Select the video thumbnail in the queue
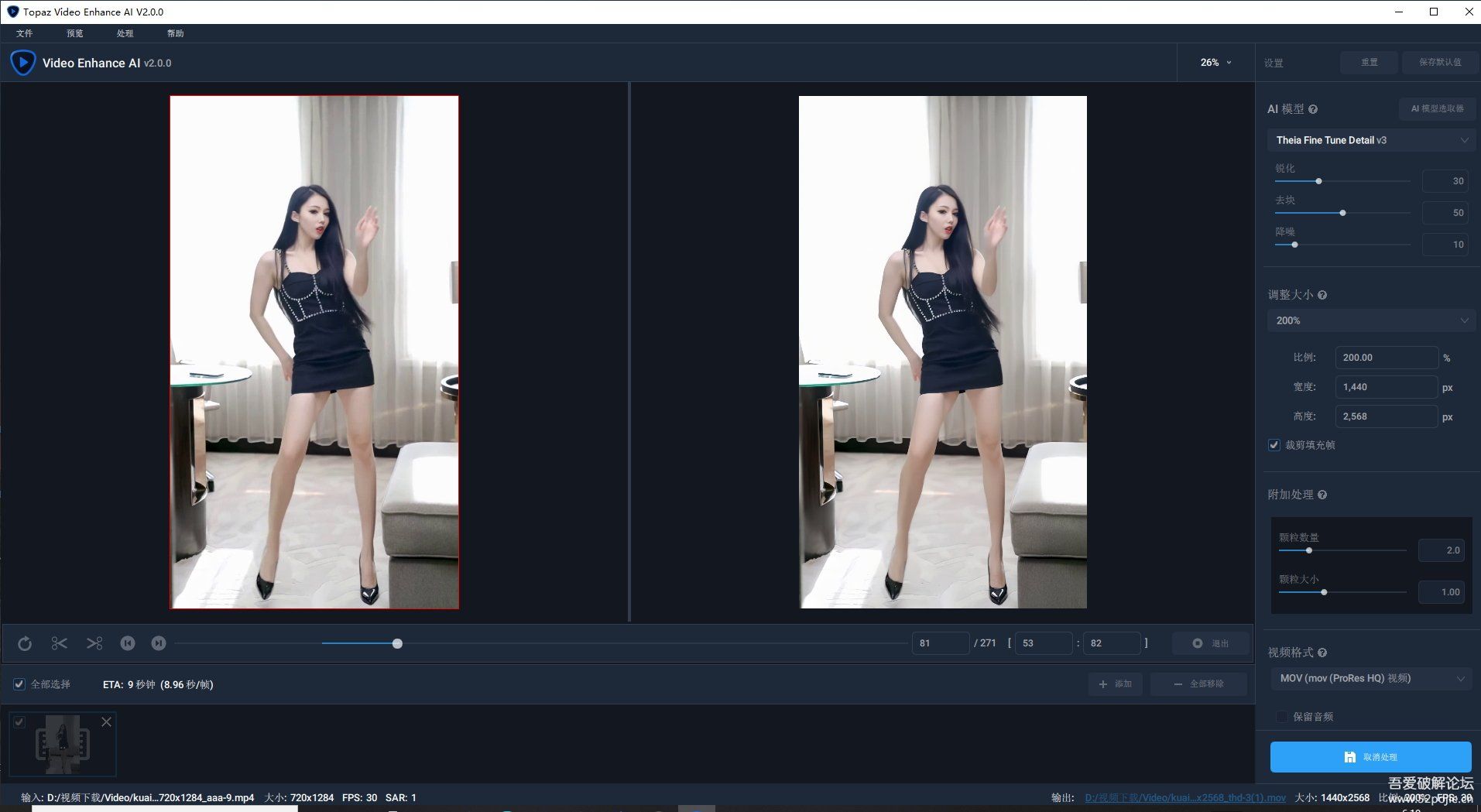Image resolution: width=1481 pixels, height=812 pixels. (x=63, y=743)
